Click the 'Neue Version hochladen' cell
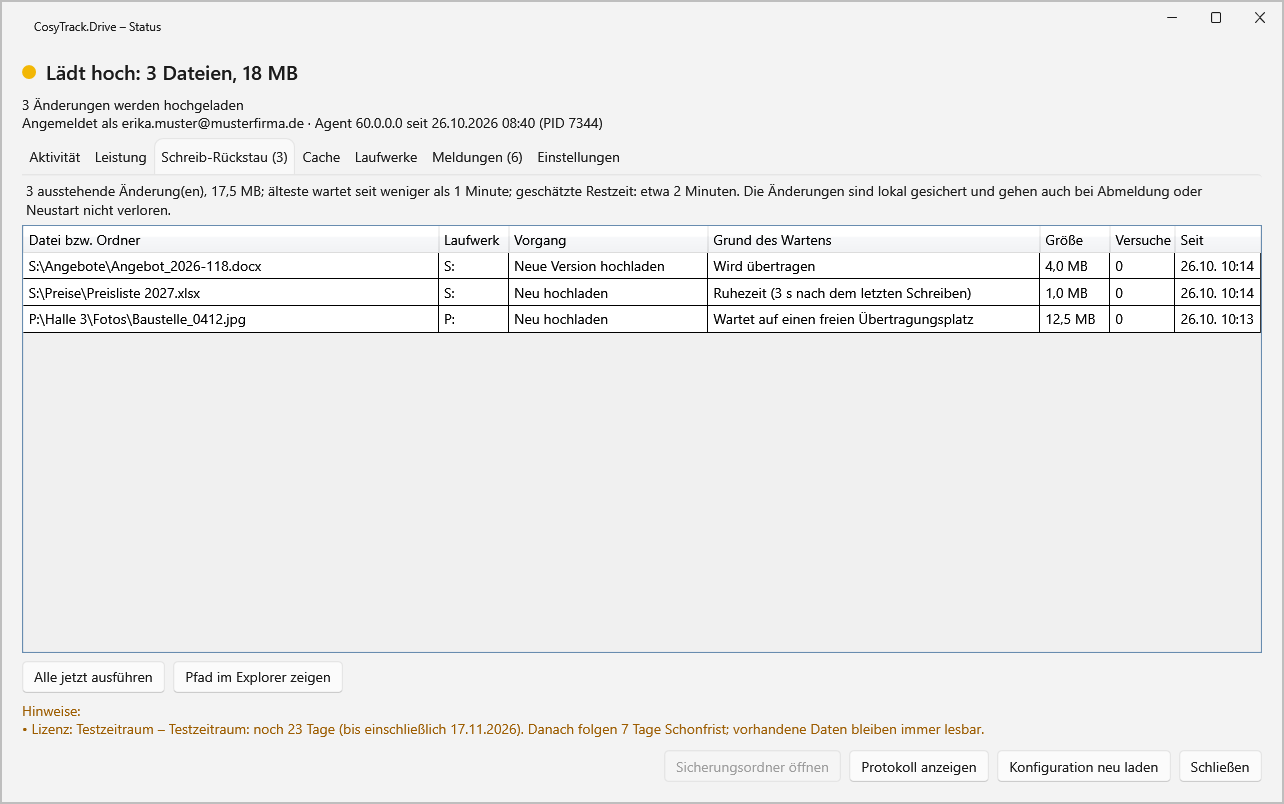1284x804 pixels. [608, 267]
